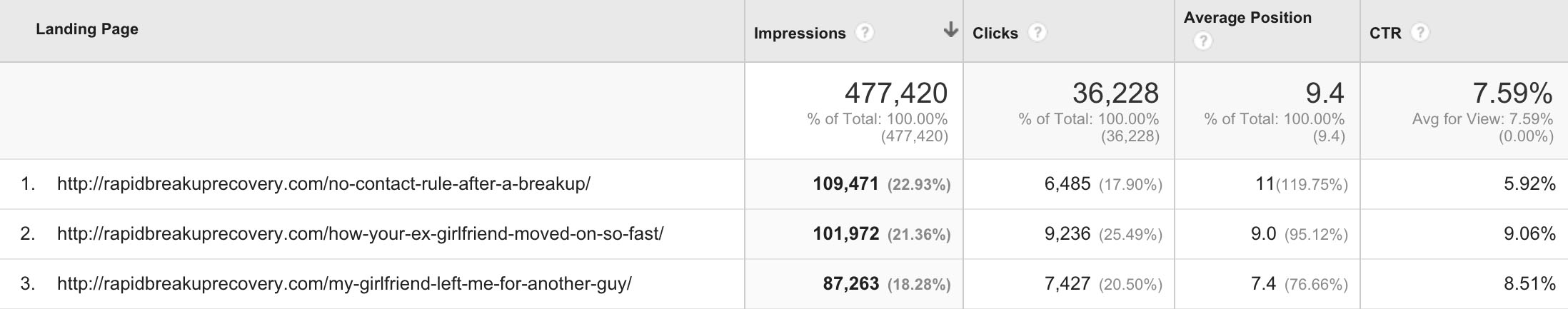
Task: Open the no-contact-rule-after-a-breakup landing page link
Action: [323, 184]
